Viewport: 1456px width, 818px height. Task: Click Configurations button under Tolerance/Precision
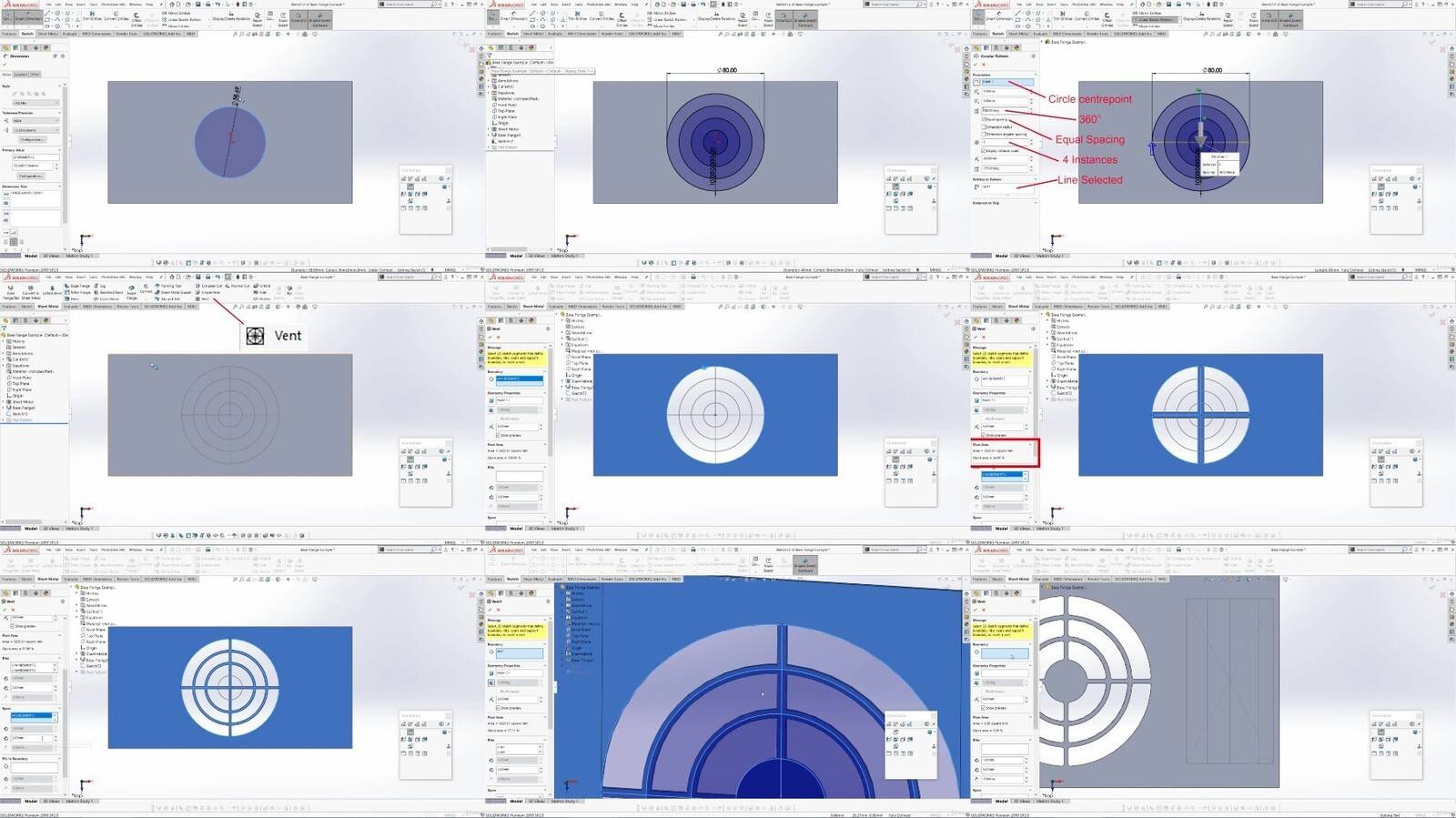[x=32, y=139]
